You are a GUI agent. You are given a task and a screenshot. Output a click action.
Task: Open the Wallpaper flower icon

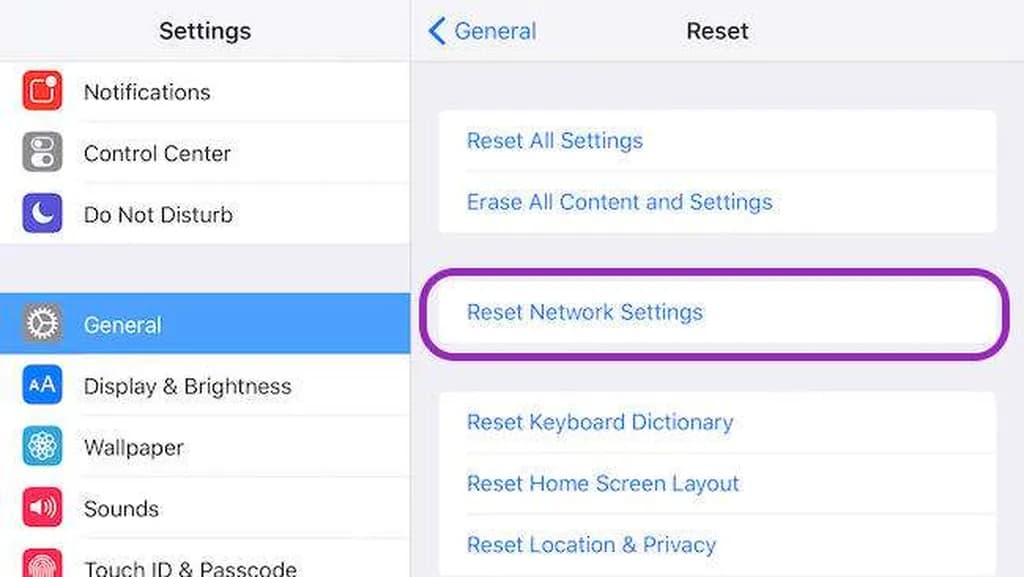click(x=42, y=446)
